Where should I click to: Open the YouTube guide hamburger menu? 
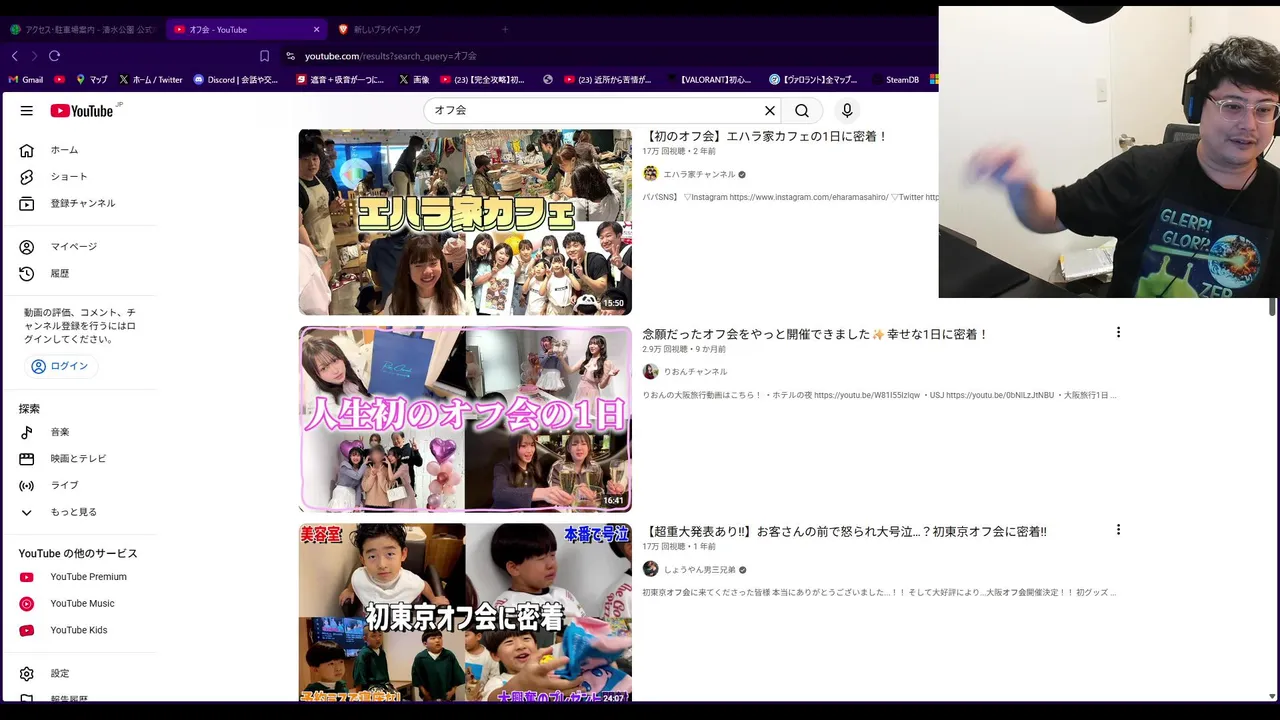coord(27,111)
